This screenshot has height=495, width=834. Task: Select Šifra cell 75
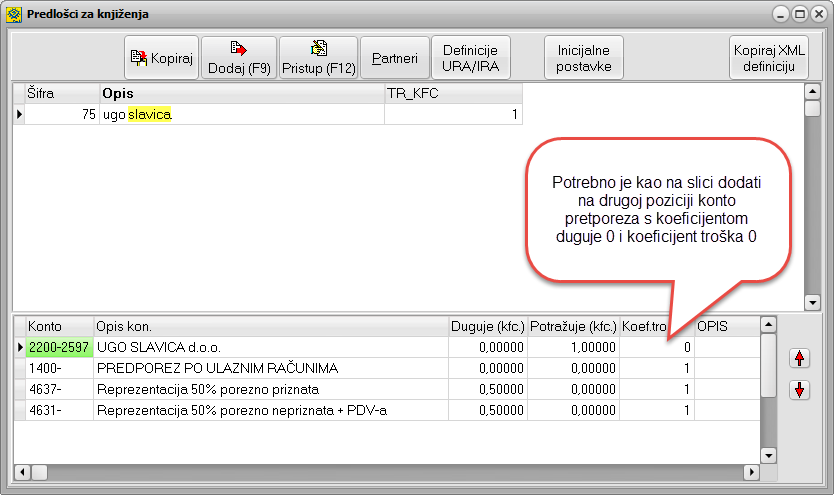click(62, 114)
